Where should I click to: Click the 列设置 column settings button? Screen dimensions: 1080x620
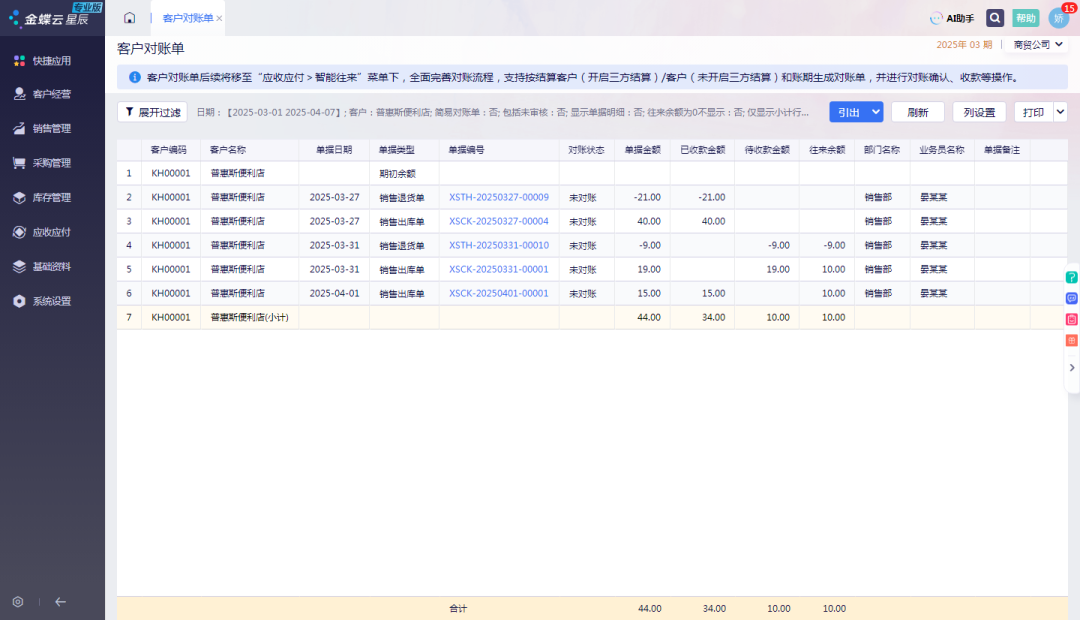click(979, 112)
